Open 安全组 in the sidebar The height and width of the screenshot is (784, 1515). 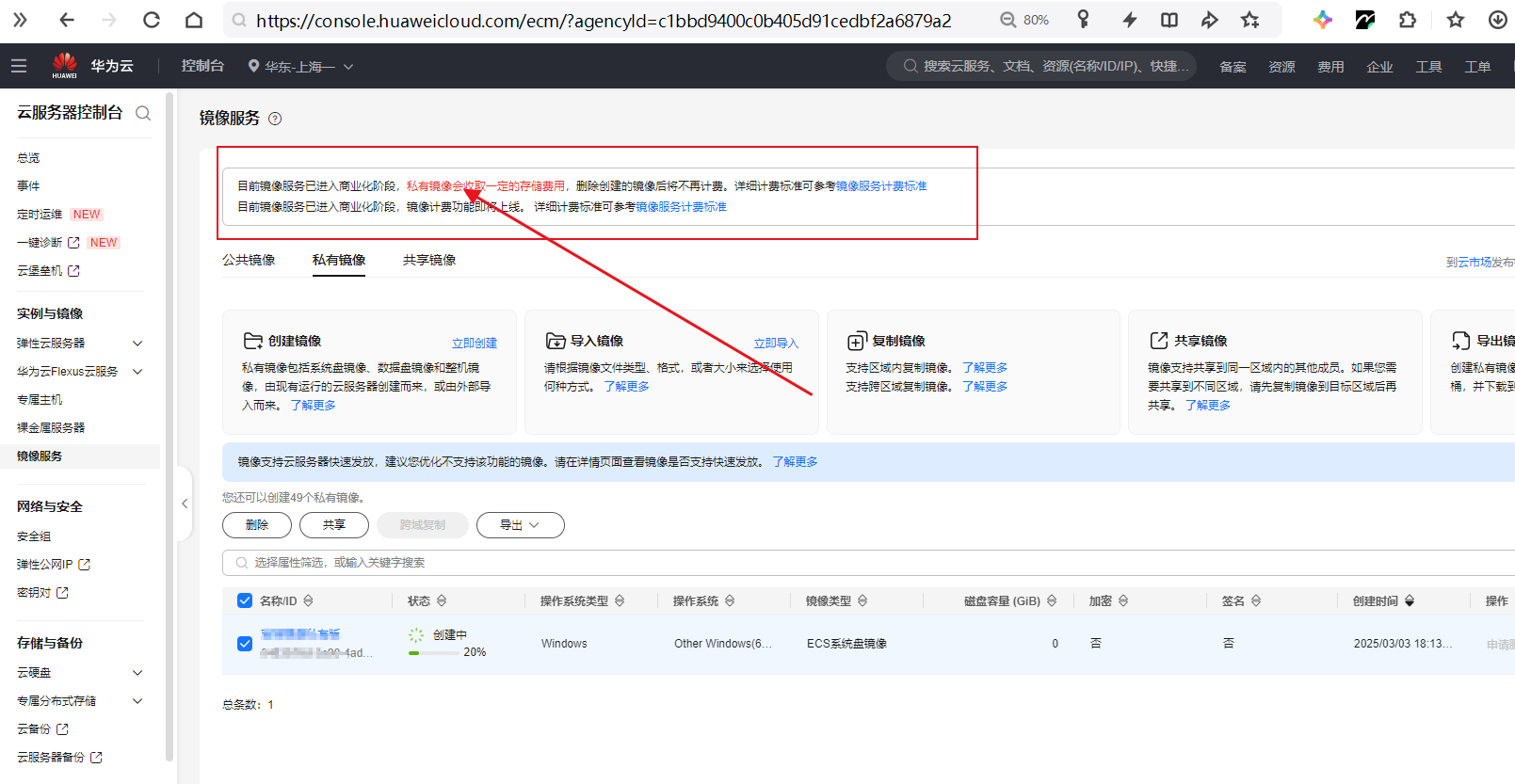[x=34, y=536]
